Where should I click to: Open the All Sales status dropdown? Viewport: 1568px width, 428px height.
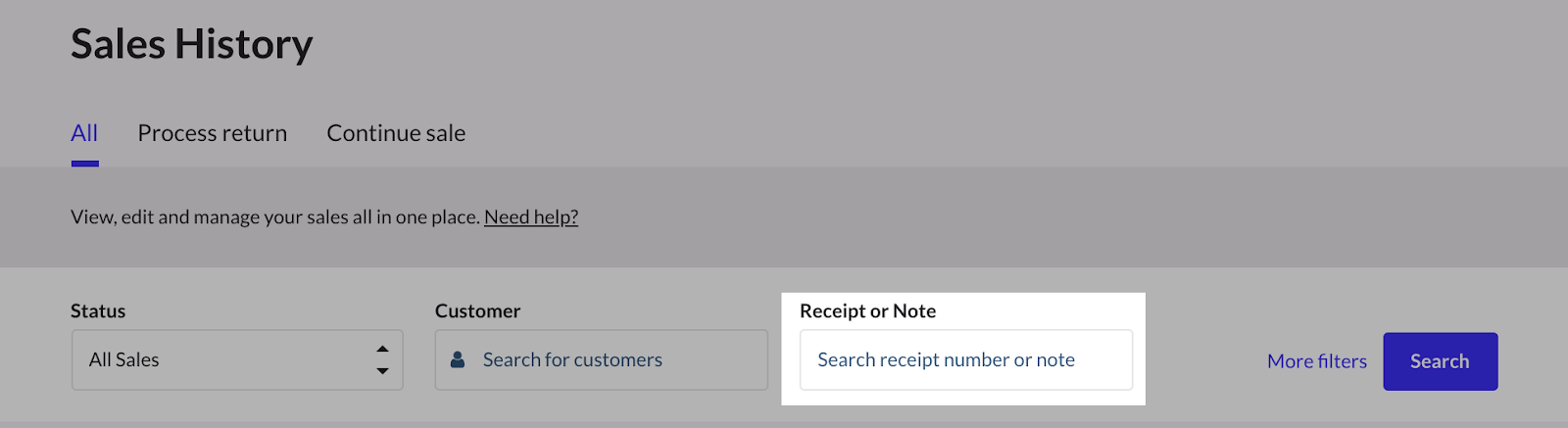click(x=237, y=360)
